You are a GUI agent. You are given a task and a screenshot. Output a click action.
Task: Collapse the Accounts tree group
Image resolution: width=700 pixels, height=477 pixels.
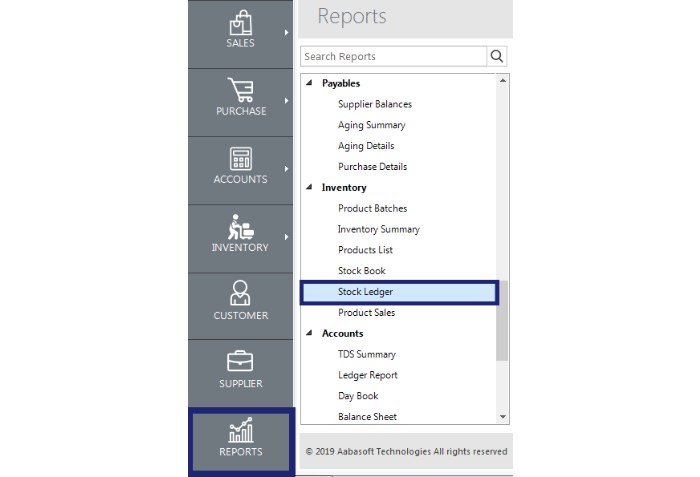(309, 333)
